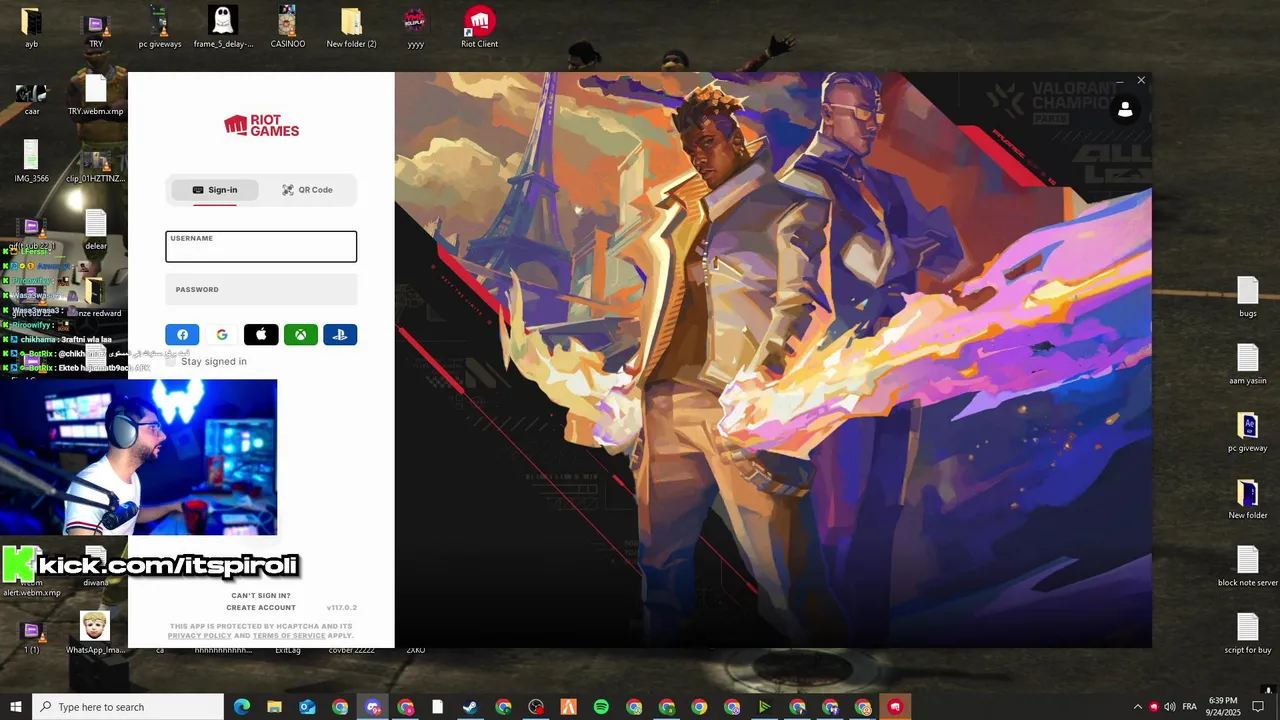The height and width of the screenshot is (720, 1280).
Task: Sign in with Google icon
Action: click(x=222, y=335)
